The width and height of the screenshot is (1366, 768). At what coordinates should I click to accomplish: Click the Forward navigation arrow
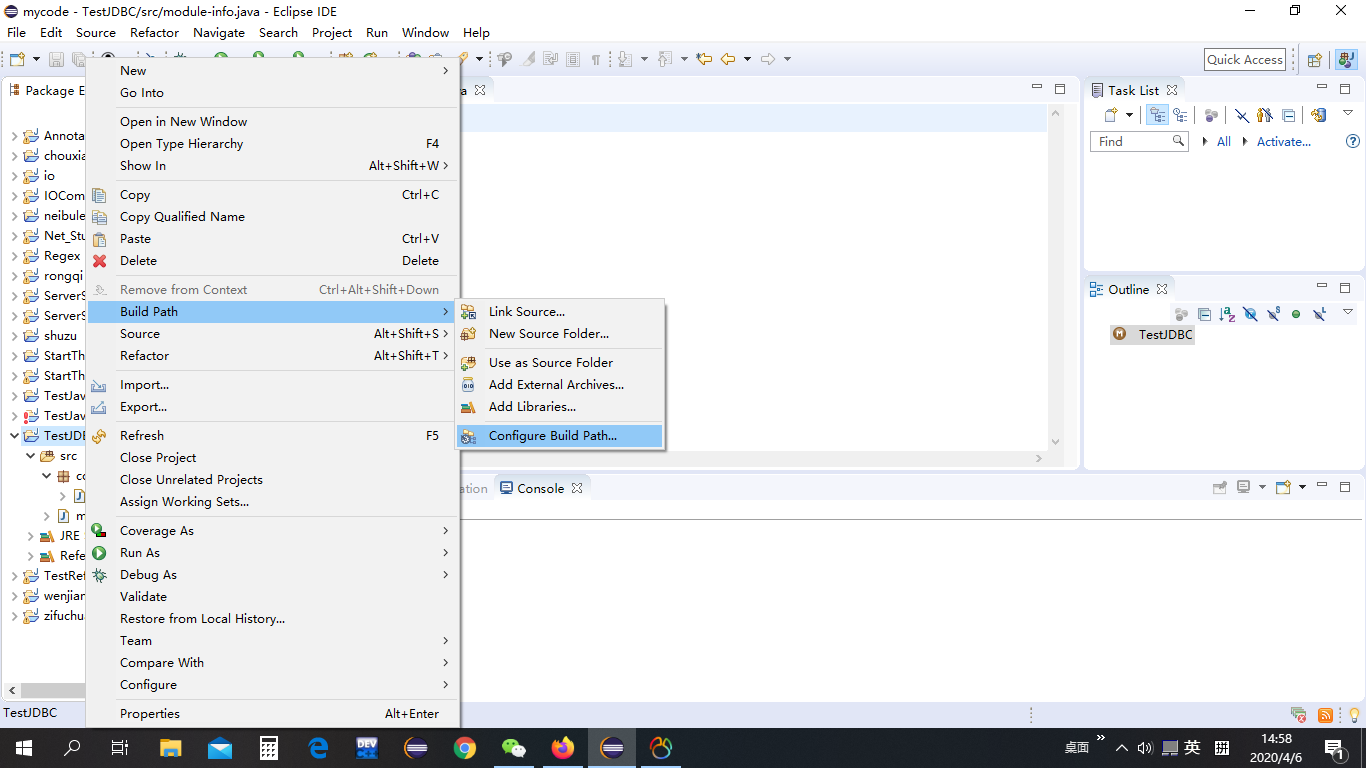tap(768, 59)
